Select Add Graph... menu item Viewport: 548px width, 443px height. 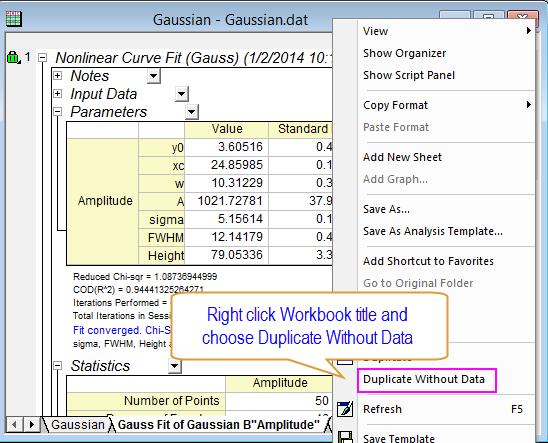click(446, 179)
